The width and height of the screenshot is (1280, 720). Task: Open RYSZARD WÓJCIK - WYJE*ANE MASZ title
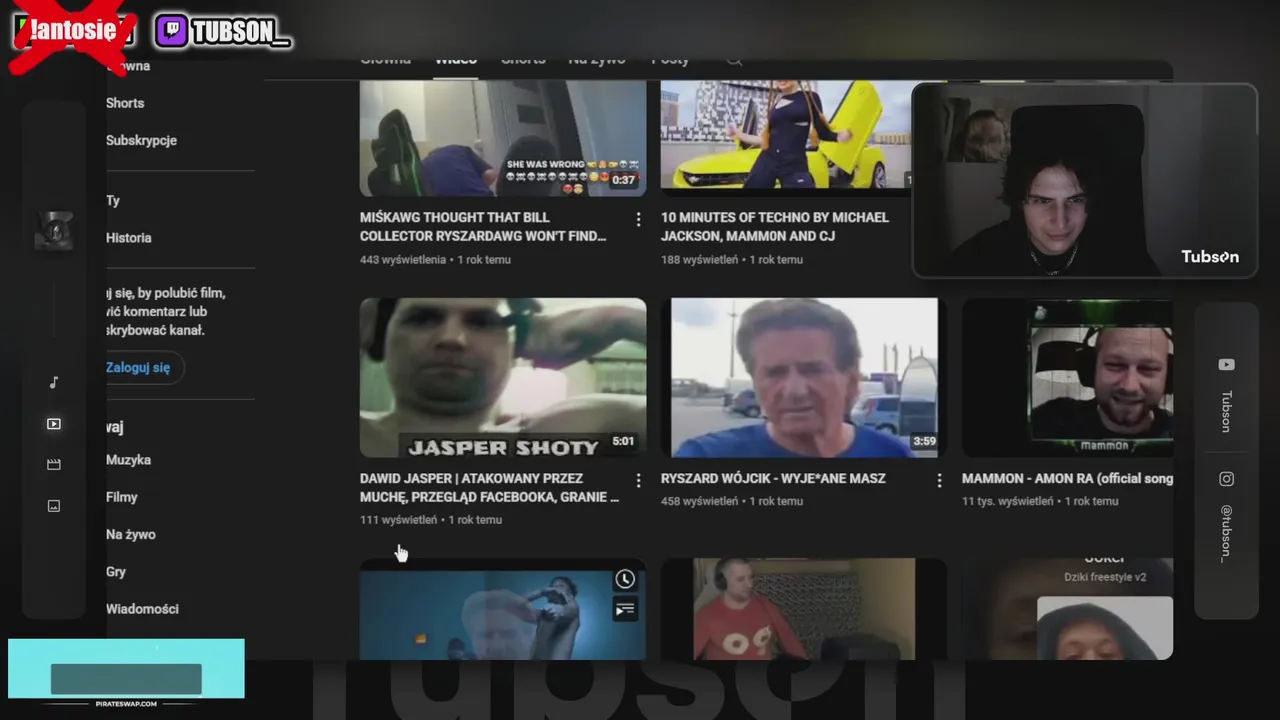tap(773, 479)
